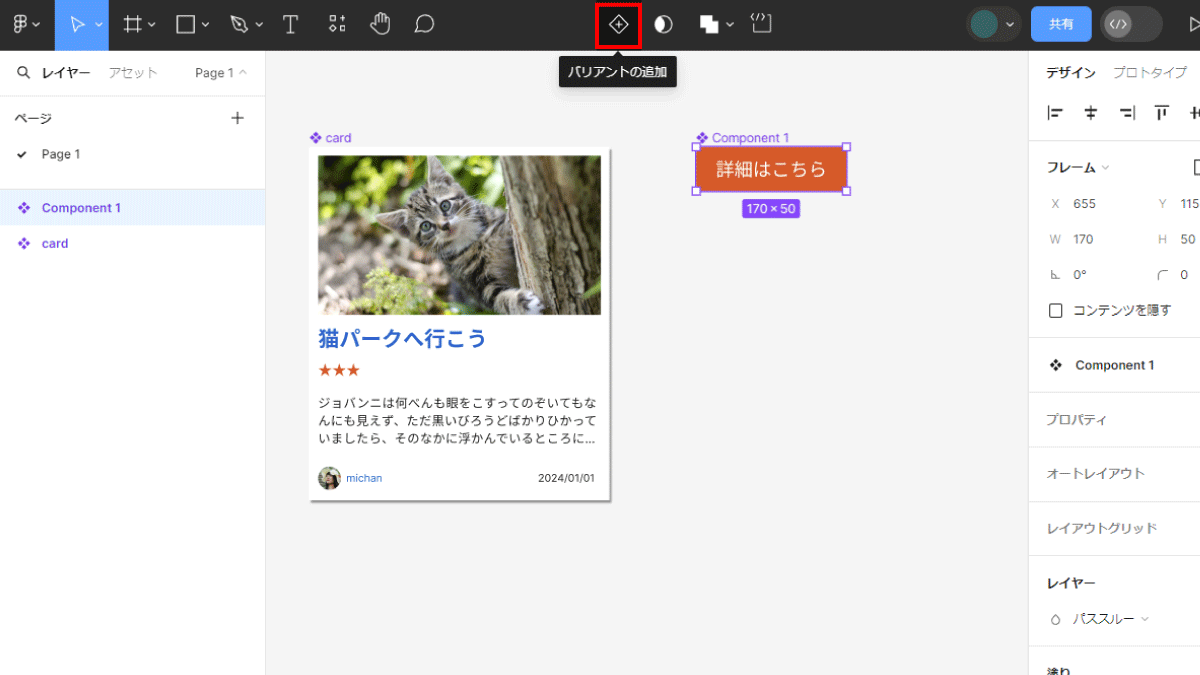Image resolution: width=1200 pixels, height=675 pixels.
Task: Switch to the プロトタイプ tab
Action: click(1150, 73)
